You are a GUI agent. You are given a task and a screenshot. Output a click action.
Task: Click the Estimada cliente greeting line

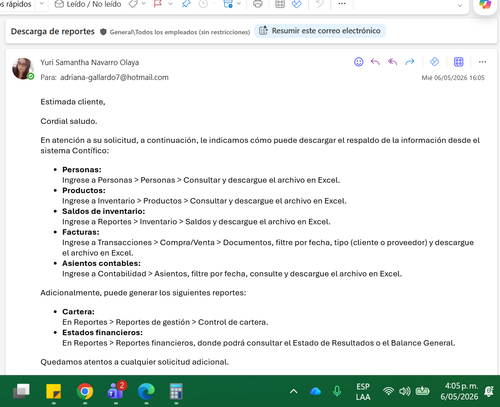pos(73,102)
